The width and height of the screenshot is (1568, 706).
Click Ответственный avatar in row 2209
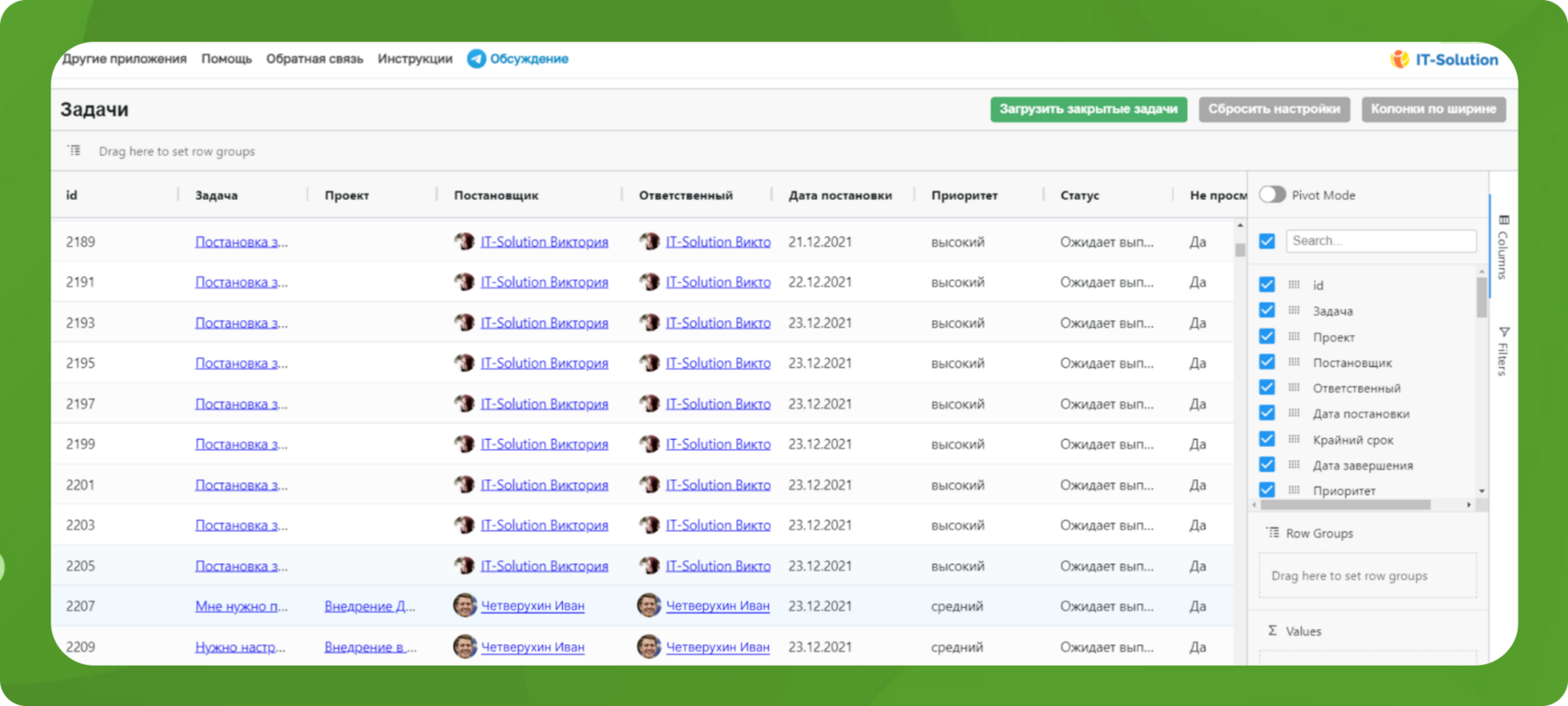(650, 646)
